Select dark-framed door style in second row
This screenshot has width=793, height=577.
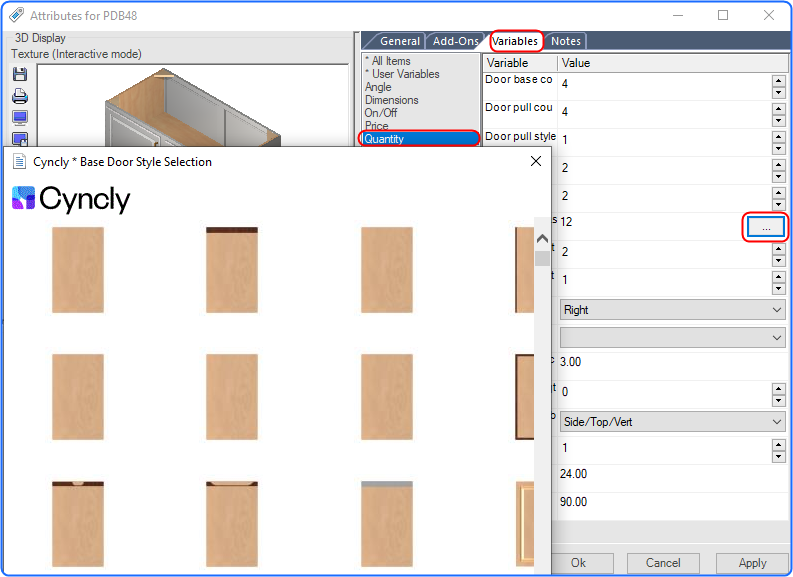(x=525, y=397)
